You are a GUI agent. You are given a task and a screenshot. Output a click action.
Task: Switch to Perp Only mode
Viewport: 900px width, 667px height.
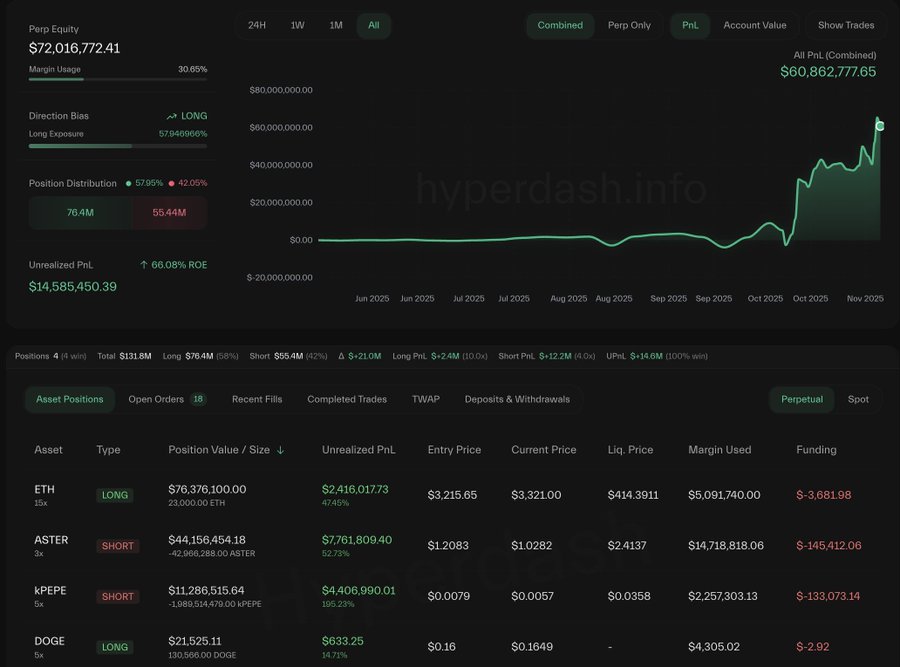click(629, 26)
